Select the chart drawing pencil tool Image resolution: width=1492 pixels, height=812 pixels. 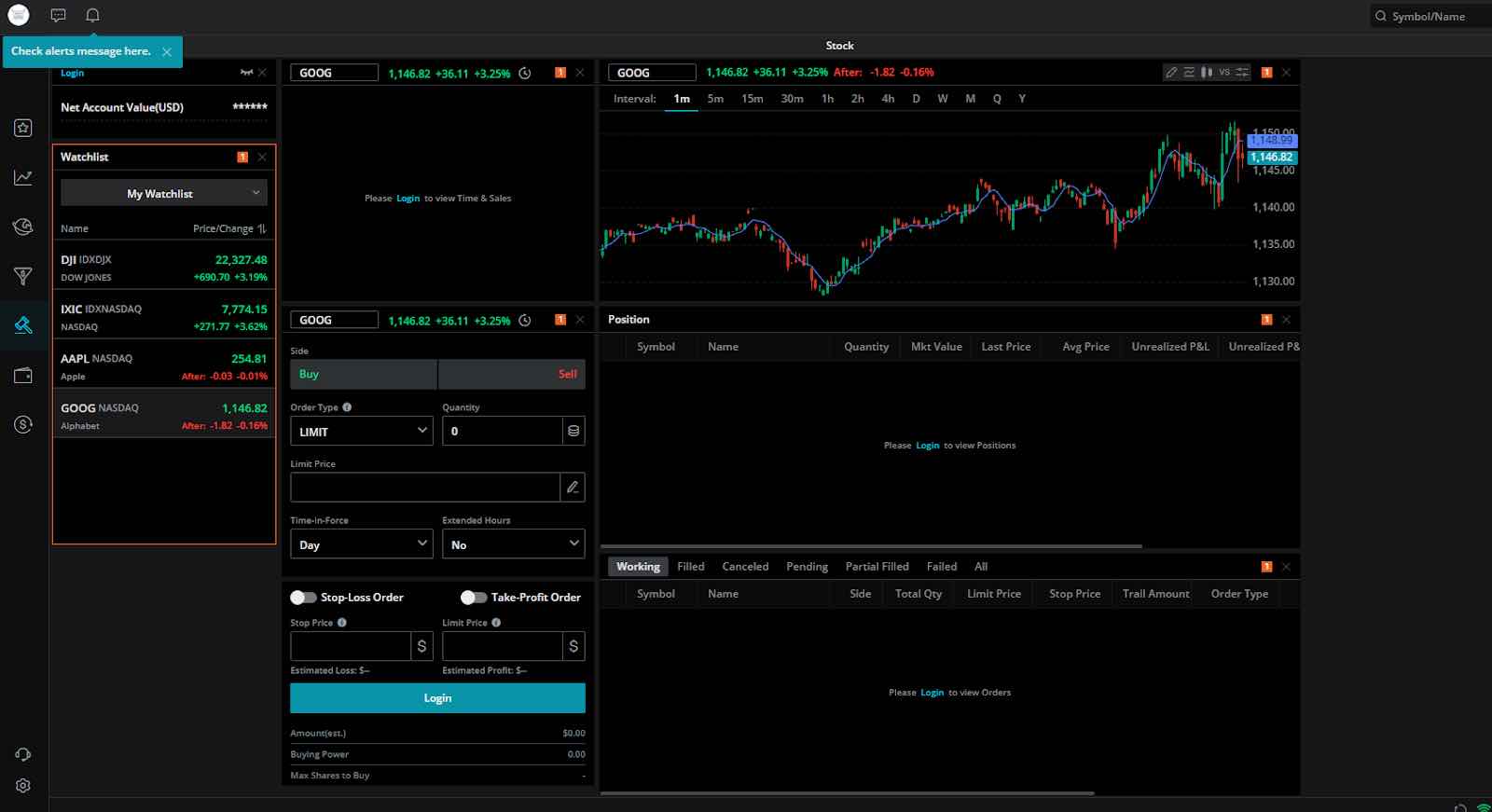click(1171, 73)
